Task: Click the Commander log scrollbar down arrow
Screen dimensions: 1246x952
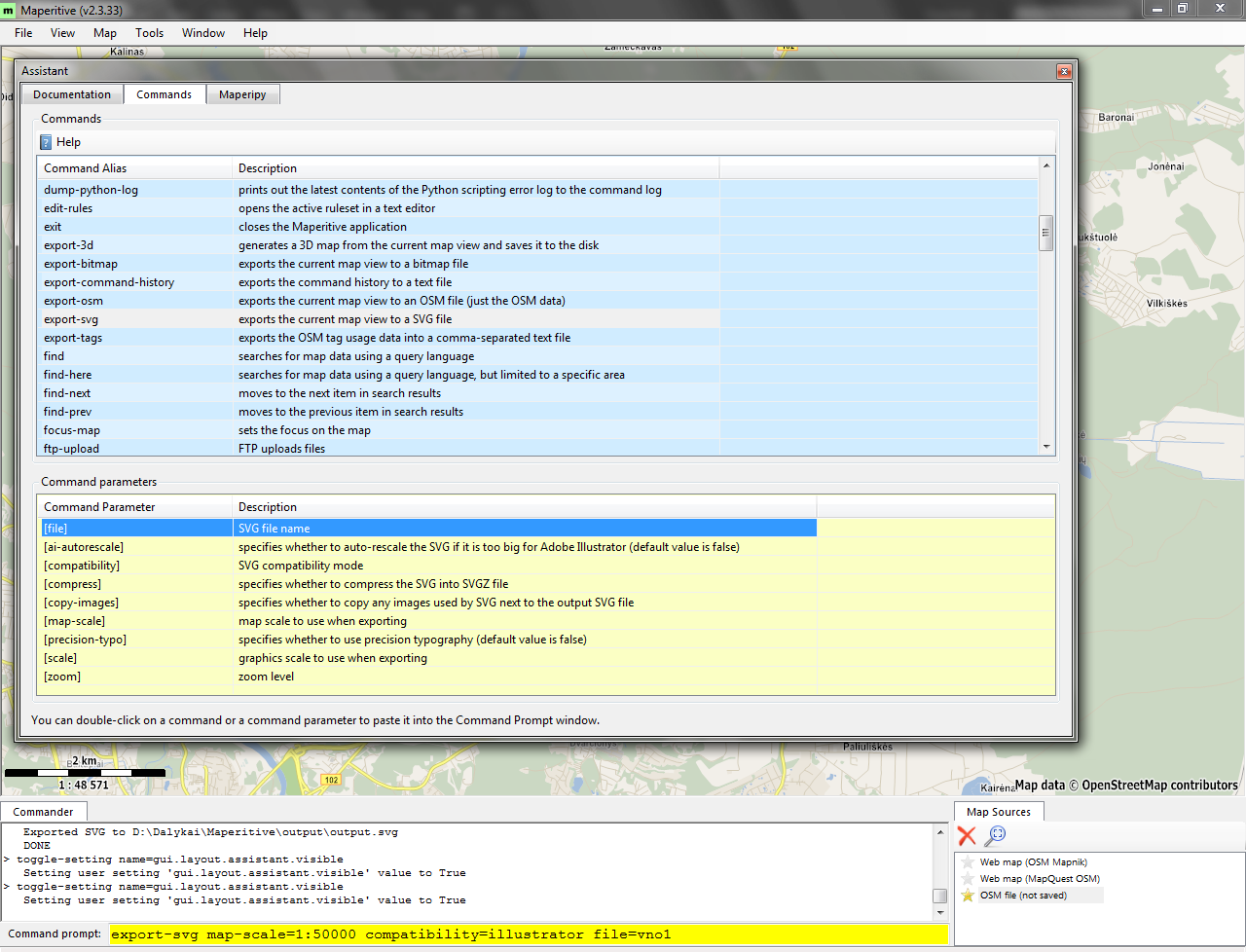Action: [x=940, y=912]
